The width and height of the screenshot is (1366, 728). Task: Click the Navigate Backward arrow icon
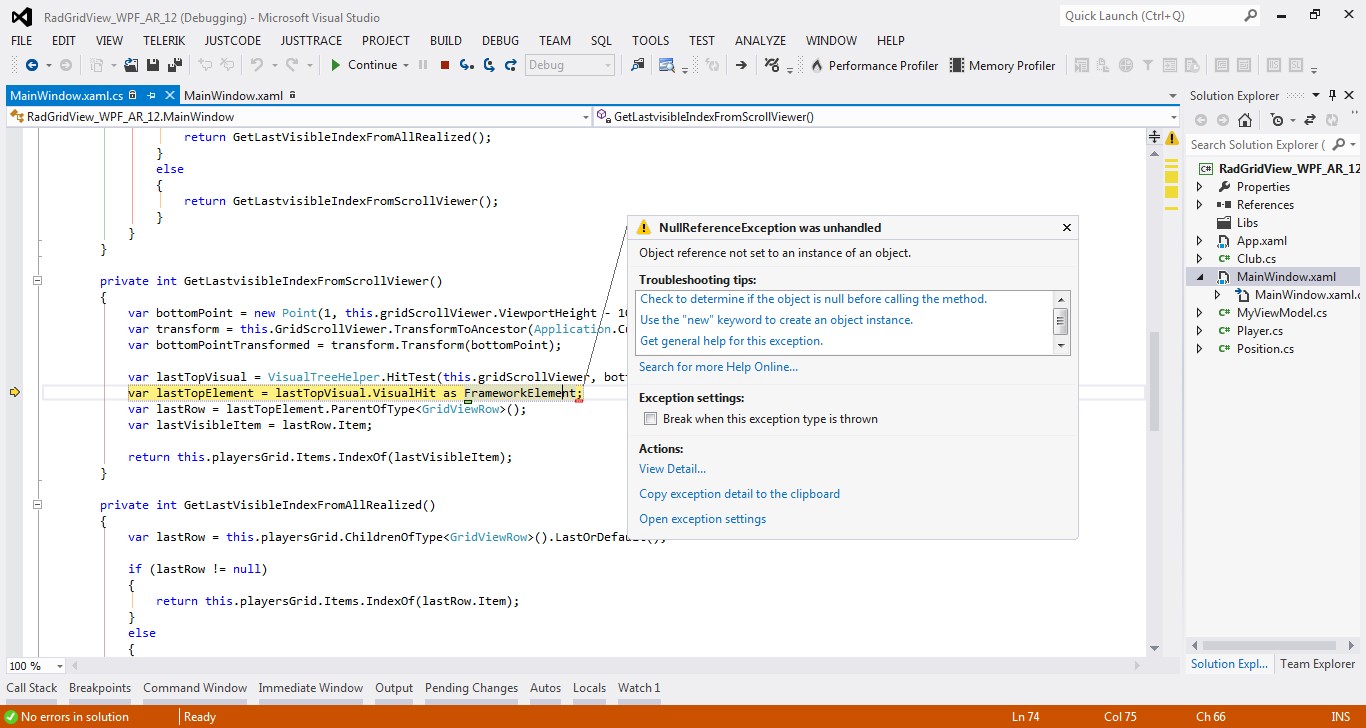coord(32,65)
